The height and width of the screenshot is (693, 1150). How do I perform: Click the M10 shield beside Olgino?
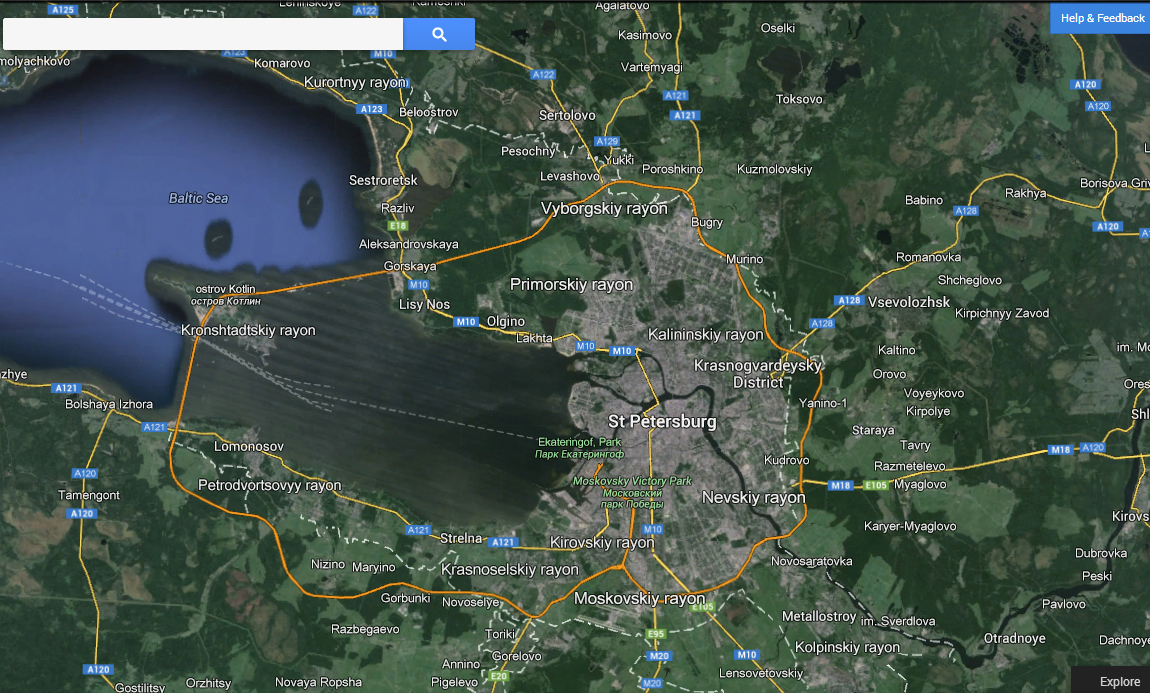pos(466,322)
